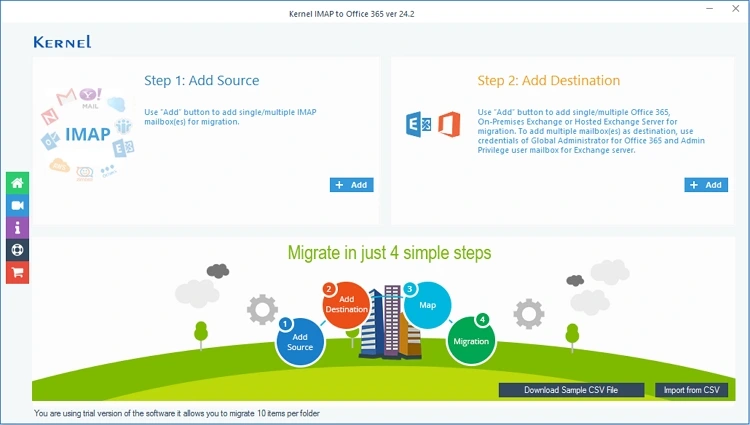750x425 pixels.
Task: Click the blue Add Source step circle
Action: pyautogui.click(x=300, y=342)
